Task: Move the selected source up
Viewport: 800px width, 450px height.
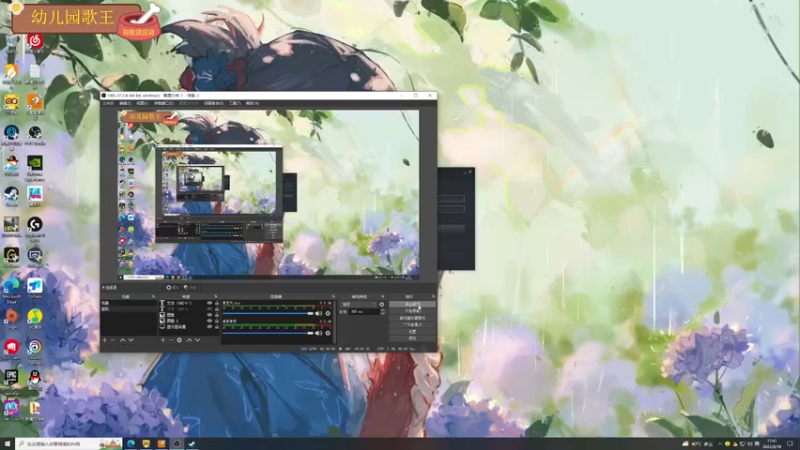Action: click(189, 340)
